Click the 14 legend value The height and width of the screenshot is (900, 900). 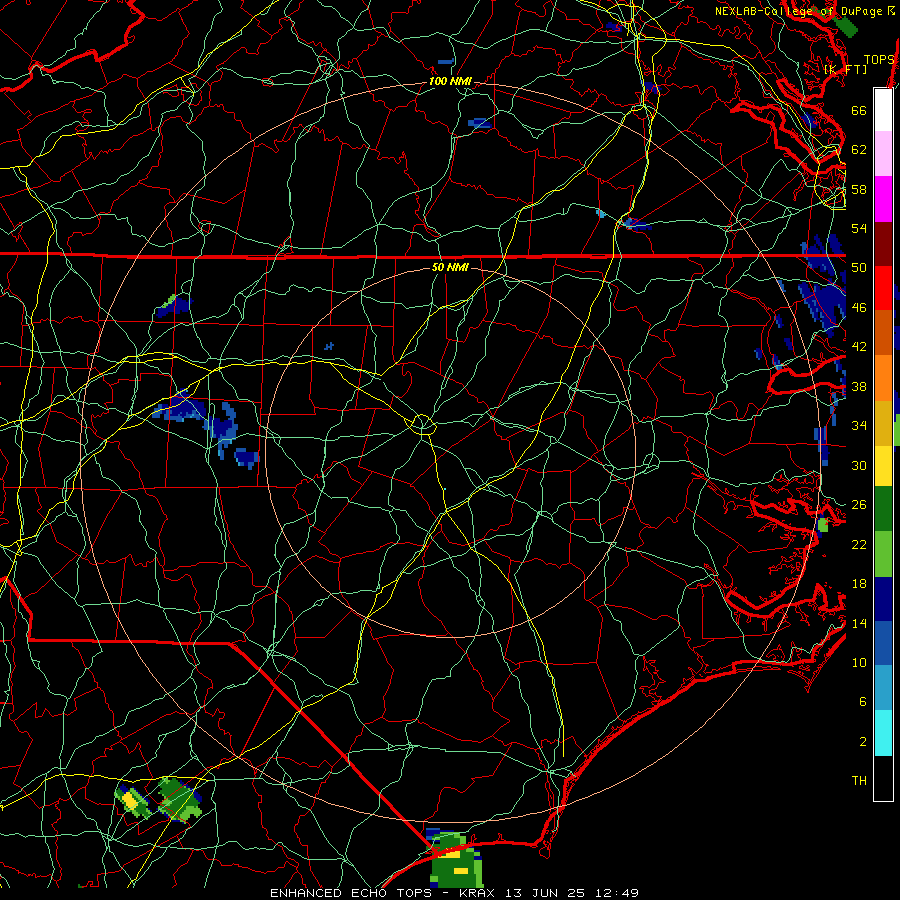click(x=859, y=623)
